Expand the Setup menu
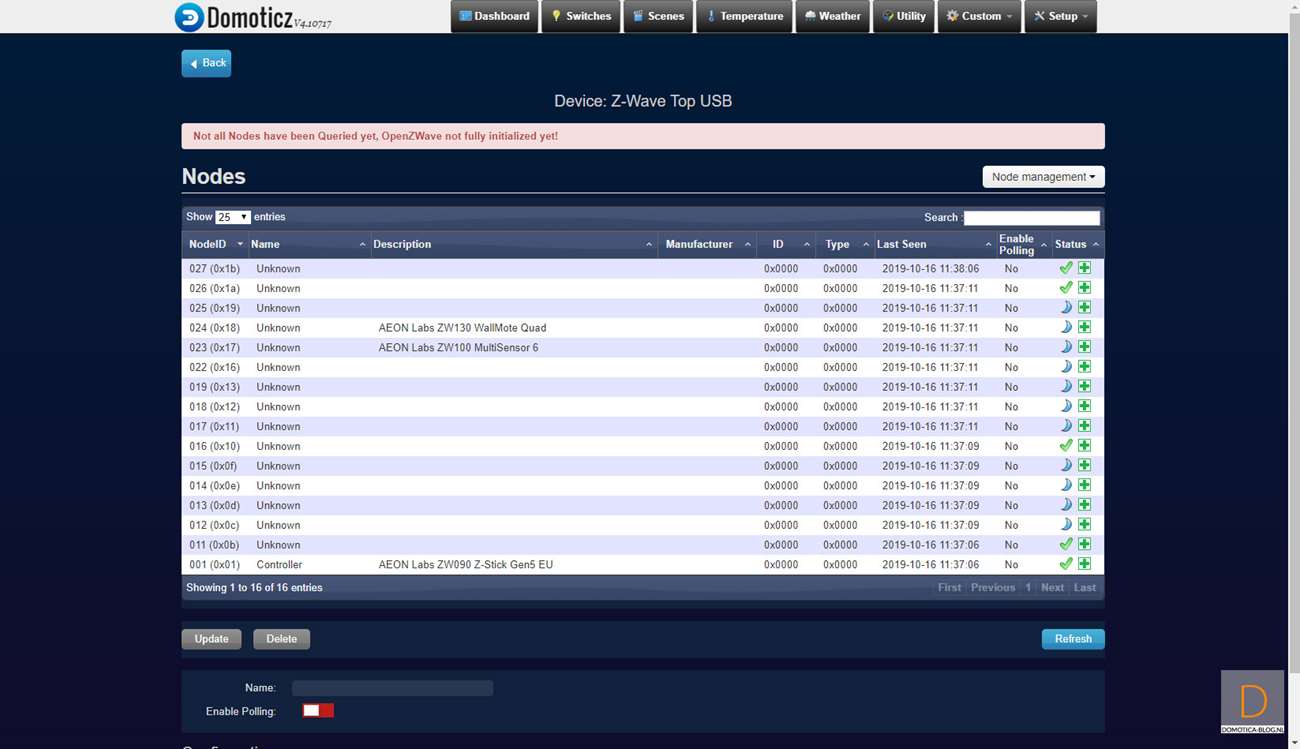Viewport: 1300px width, 749px height. coord(1063,16)
